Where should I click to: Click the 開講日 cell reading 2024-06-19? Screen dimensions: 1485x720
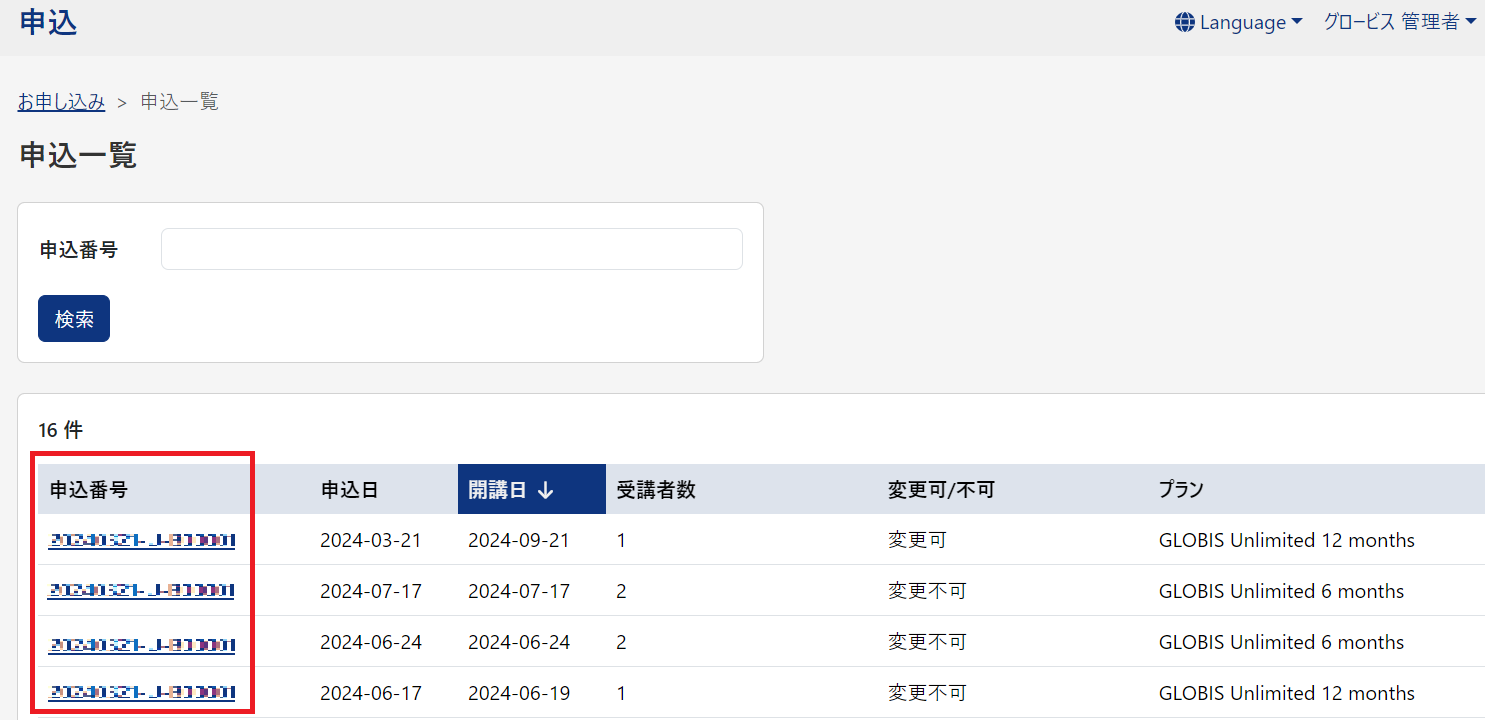click(x=519, y=693)
